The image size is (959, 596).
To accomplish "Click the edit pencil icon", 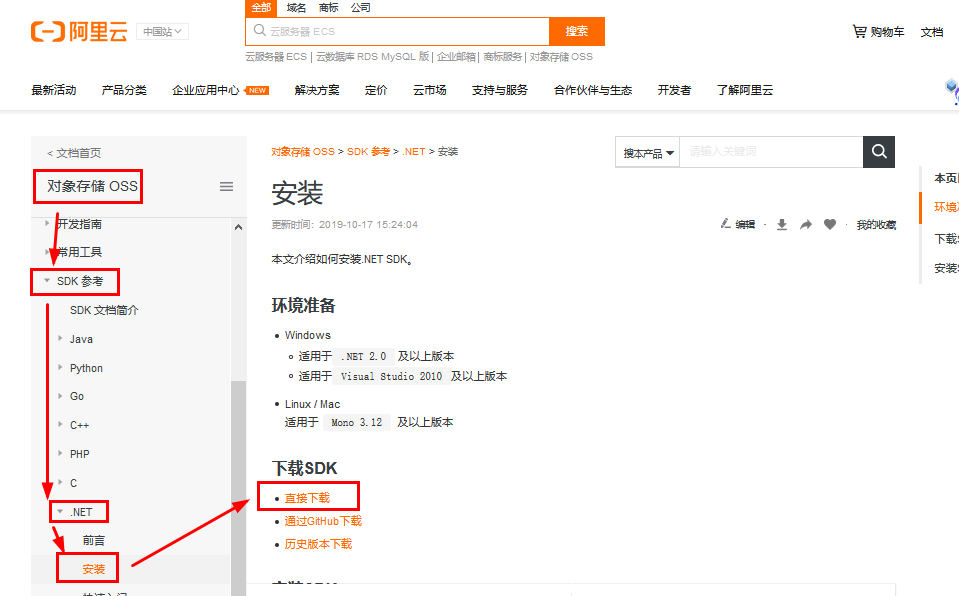I will coord(726,224).
